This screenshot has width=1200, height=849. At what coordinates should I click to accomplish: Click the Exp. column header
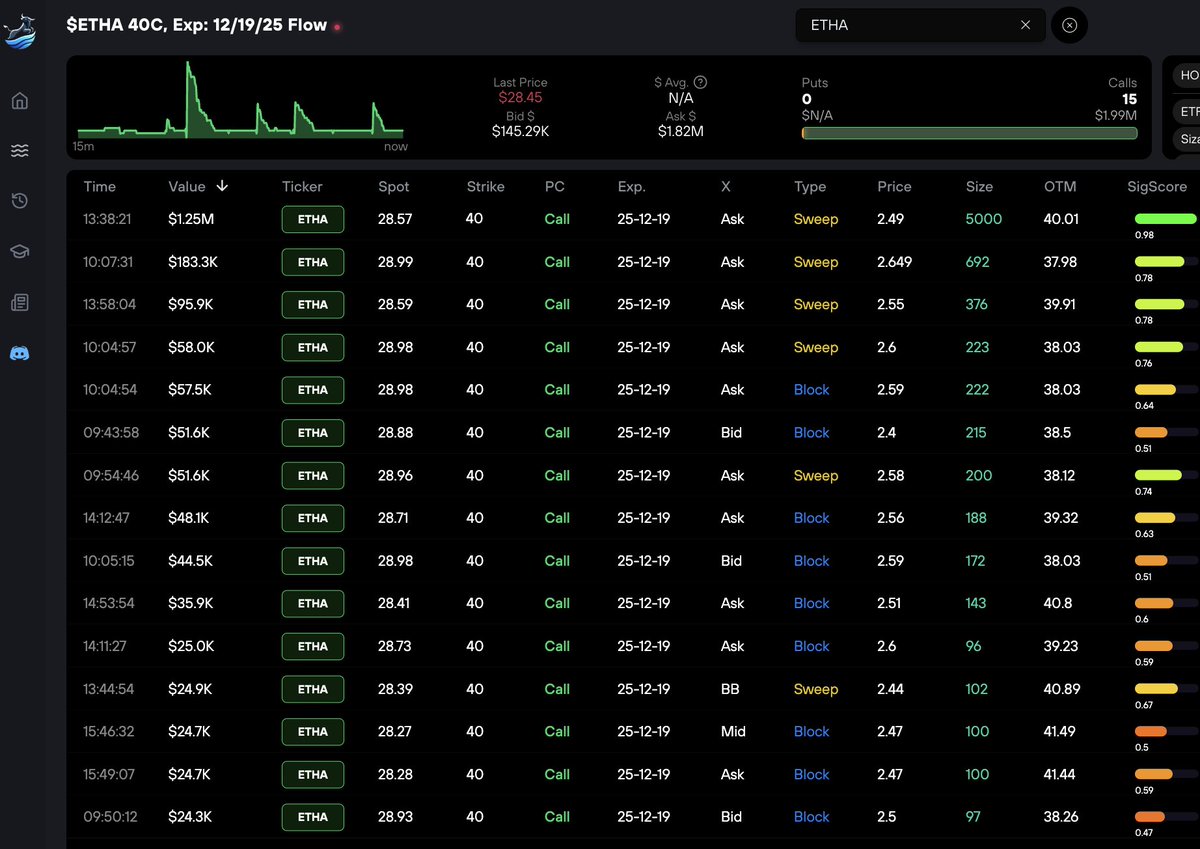(631, 186)
